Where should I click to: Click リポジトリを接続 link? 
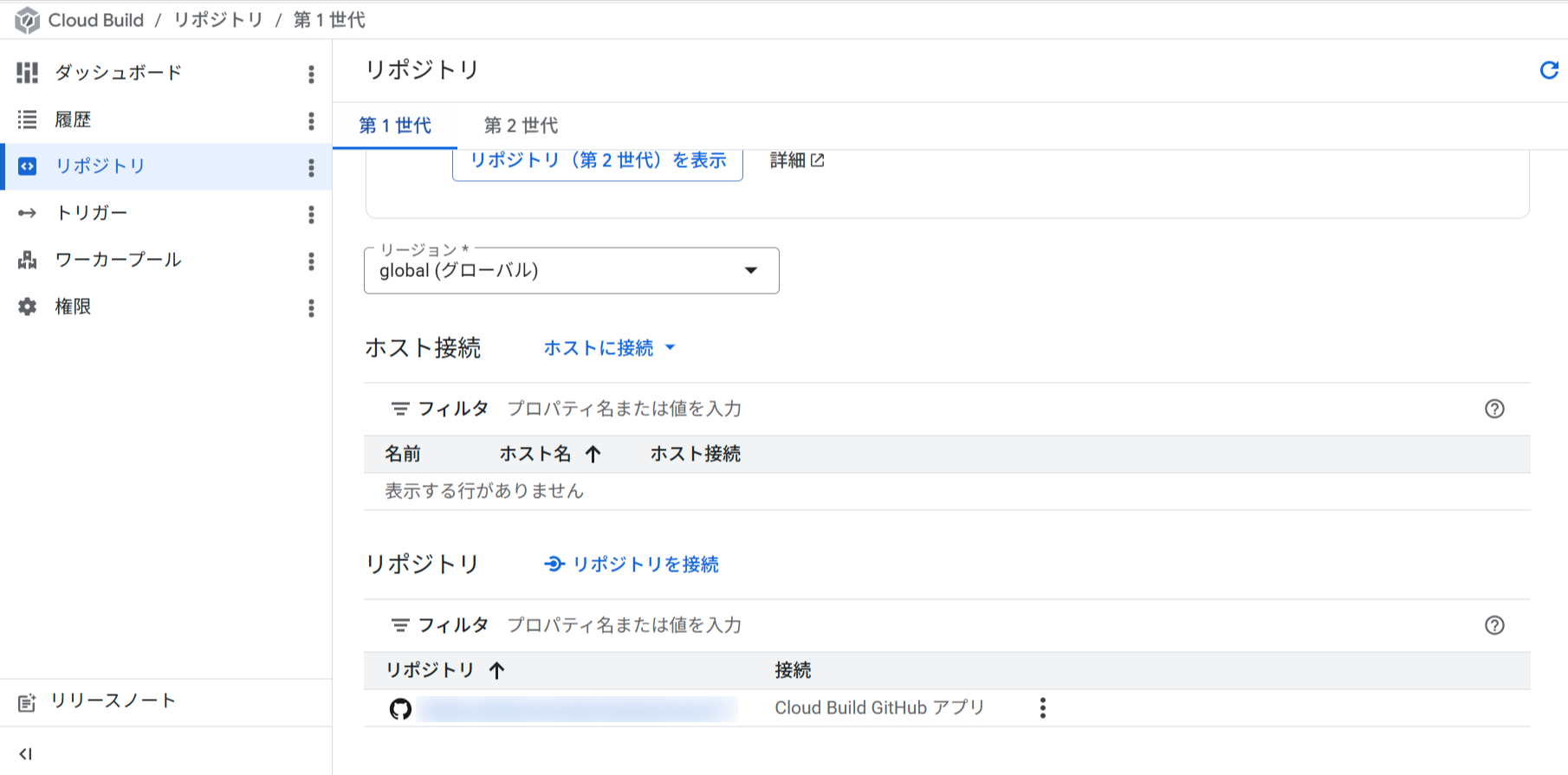(632, 565)
